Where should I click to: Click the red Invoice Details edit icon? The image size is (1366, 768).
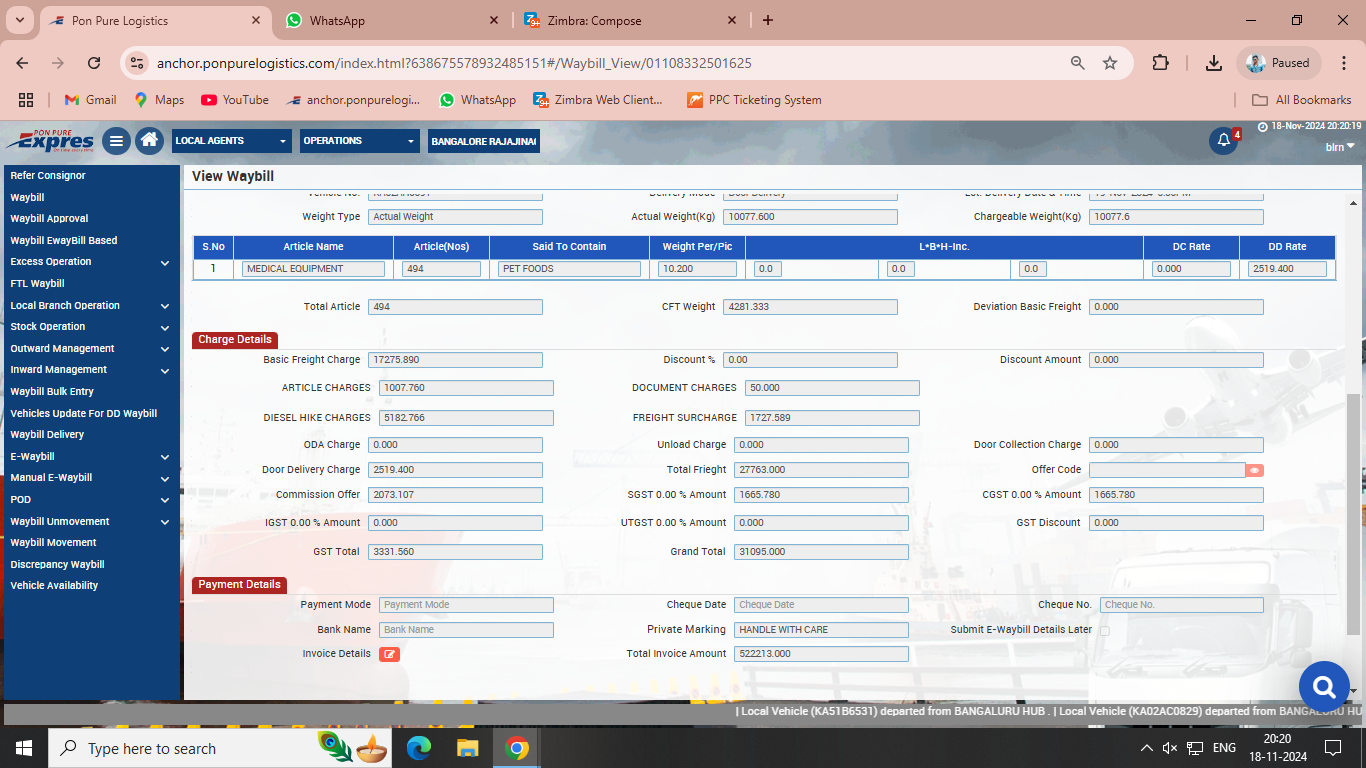[x=389, y=654]
